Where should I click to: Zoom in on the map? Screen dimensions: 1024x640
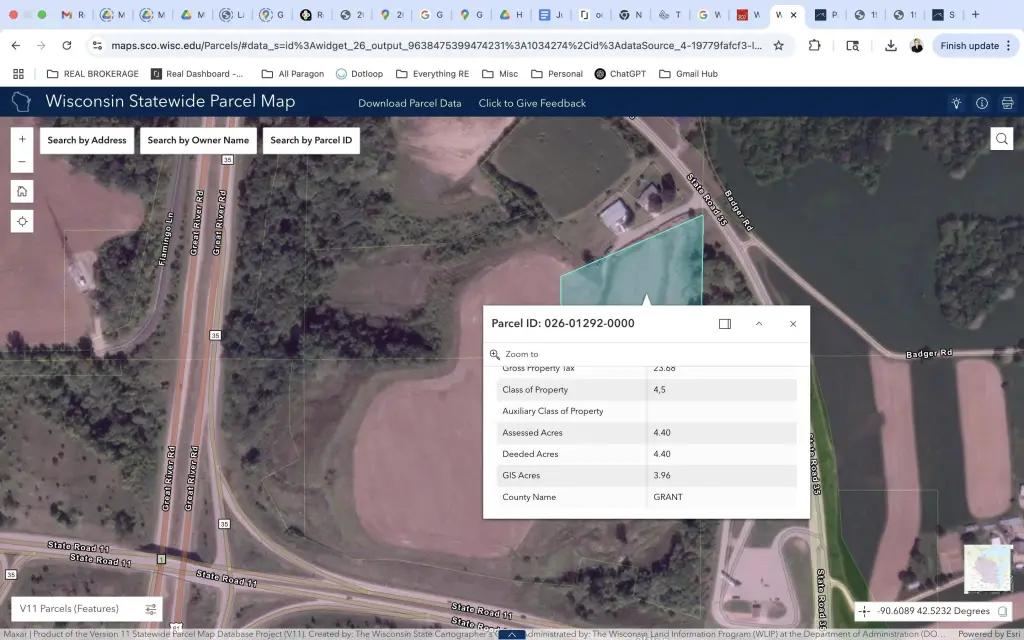pos(22,139)
